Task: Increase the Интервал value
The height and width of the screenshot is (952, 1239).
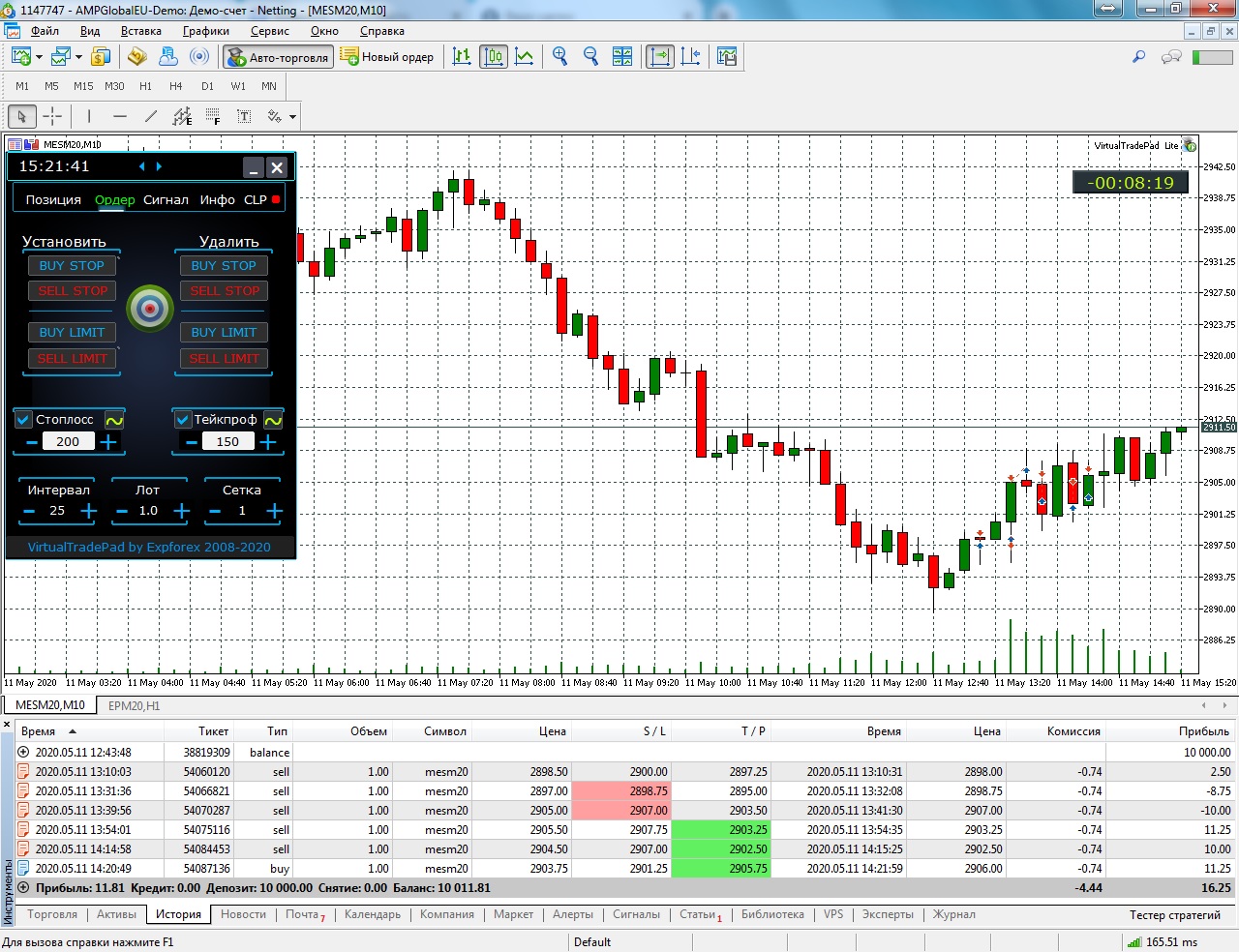Action: [x=89, y=511]
